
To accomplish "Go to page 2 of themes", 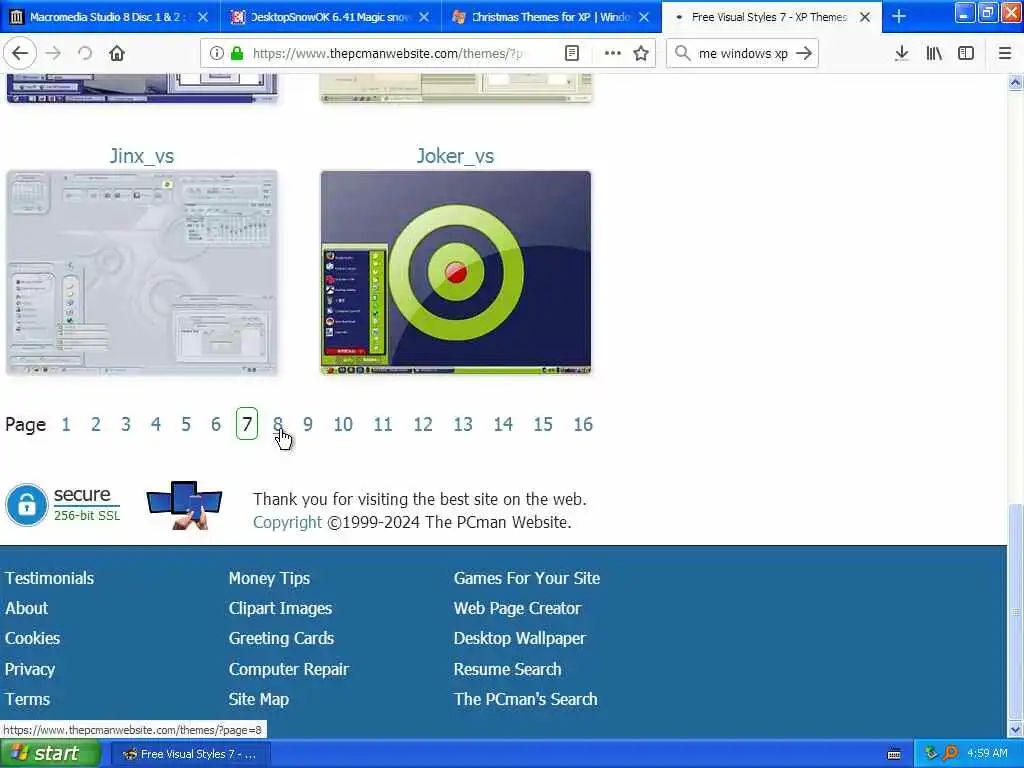I will [96, 424].
